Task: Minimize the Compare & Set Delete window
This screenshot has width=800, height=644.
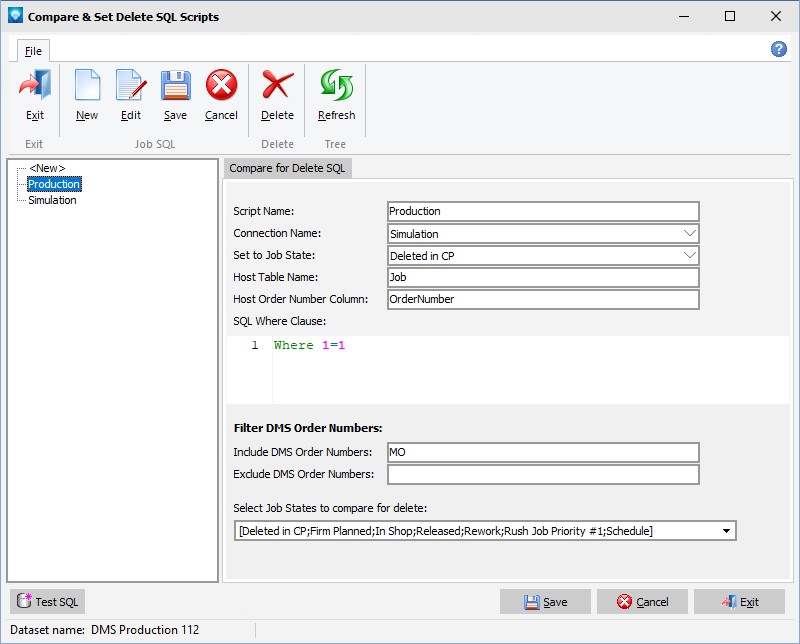Action: [684, 16]
